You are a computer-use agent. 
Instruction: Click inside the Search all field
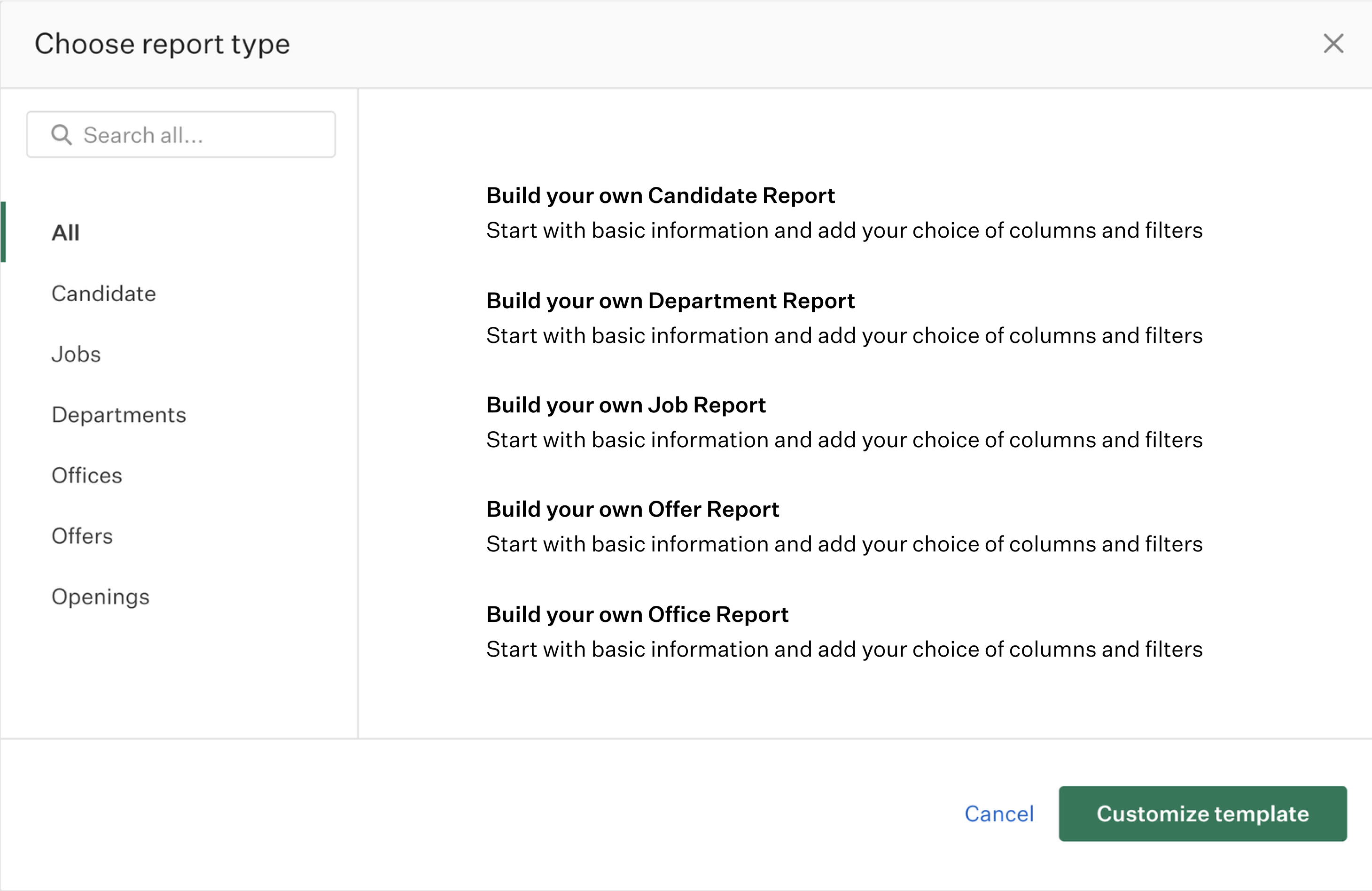click(x=185, y=134)
